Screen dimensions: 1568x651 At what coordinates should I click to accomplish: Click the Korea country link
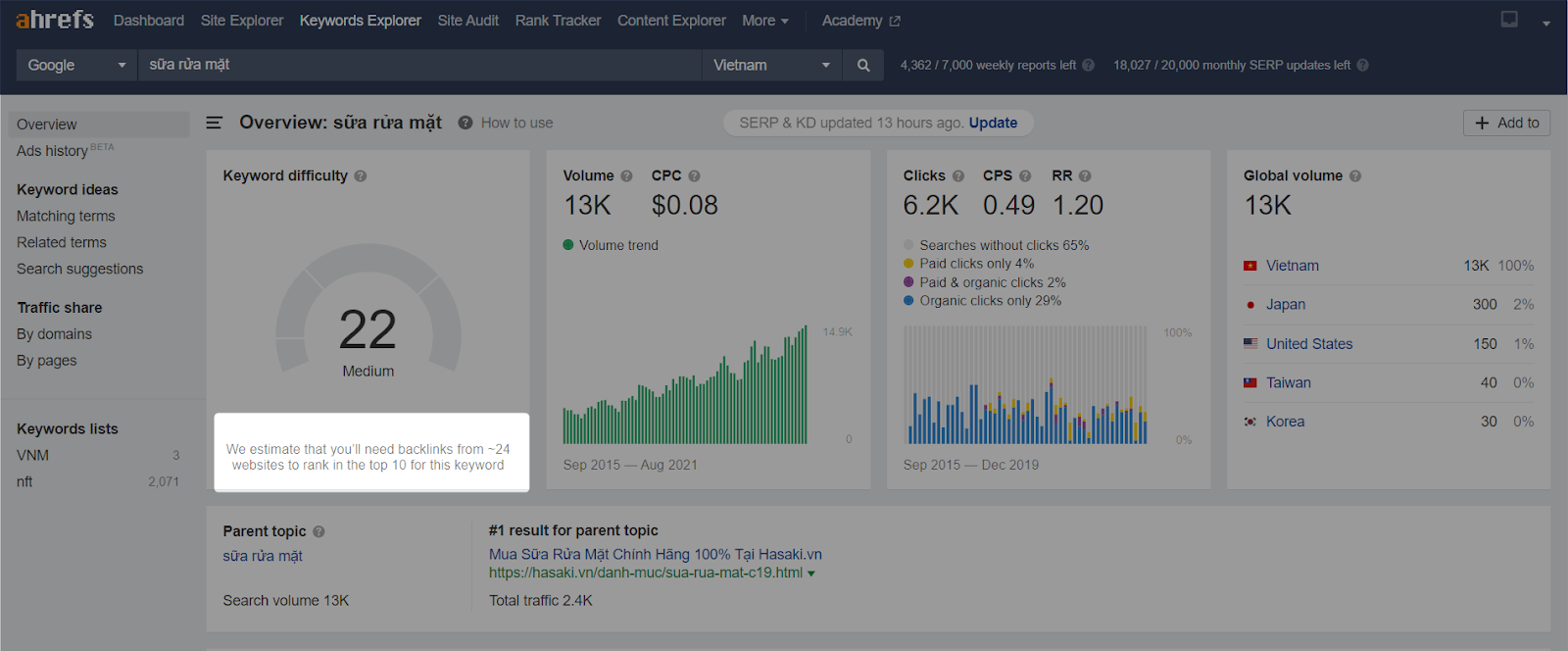point(1286,422)
